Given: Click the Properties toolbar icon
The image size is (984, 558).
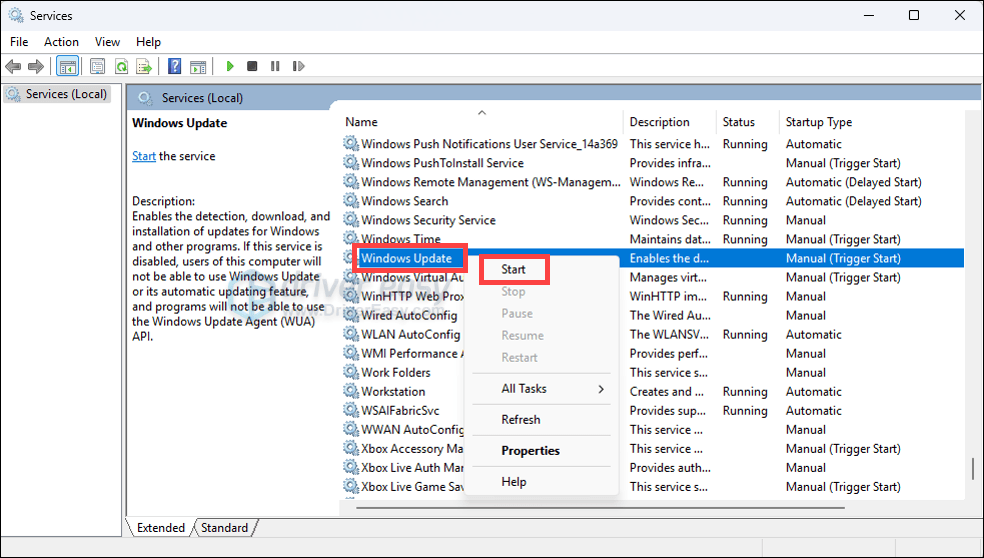Looking at the screenshot, I should point(97,67).
